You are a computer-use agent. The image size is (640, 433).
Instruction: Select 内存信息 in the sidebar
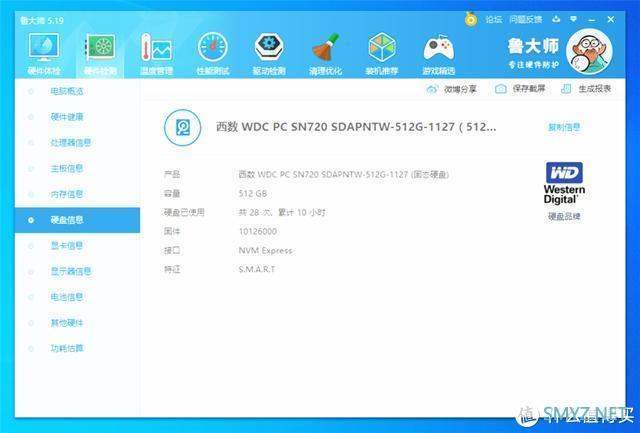pyautogui.click(x=67, y=194)
